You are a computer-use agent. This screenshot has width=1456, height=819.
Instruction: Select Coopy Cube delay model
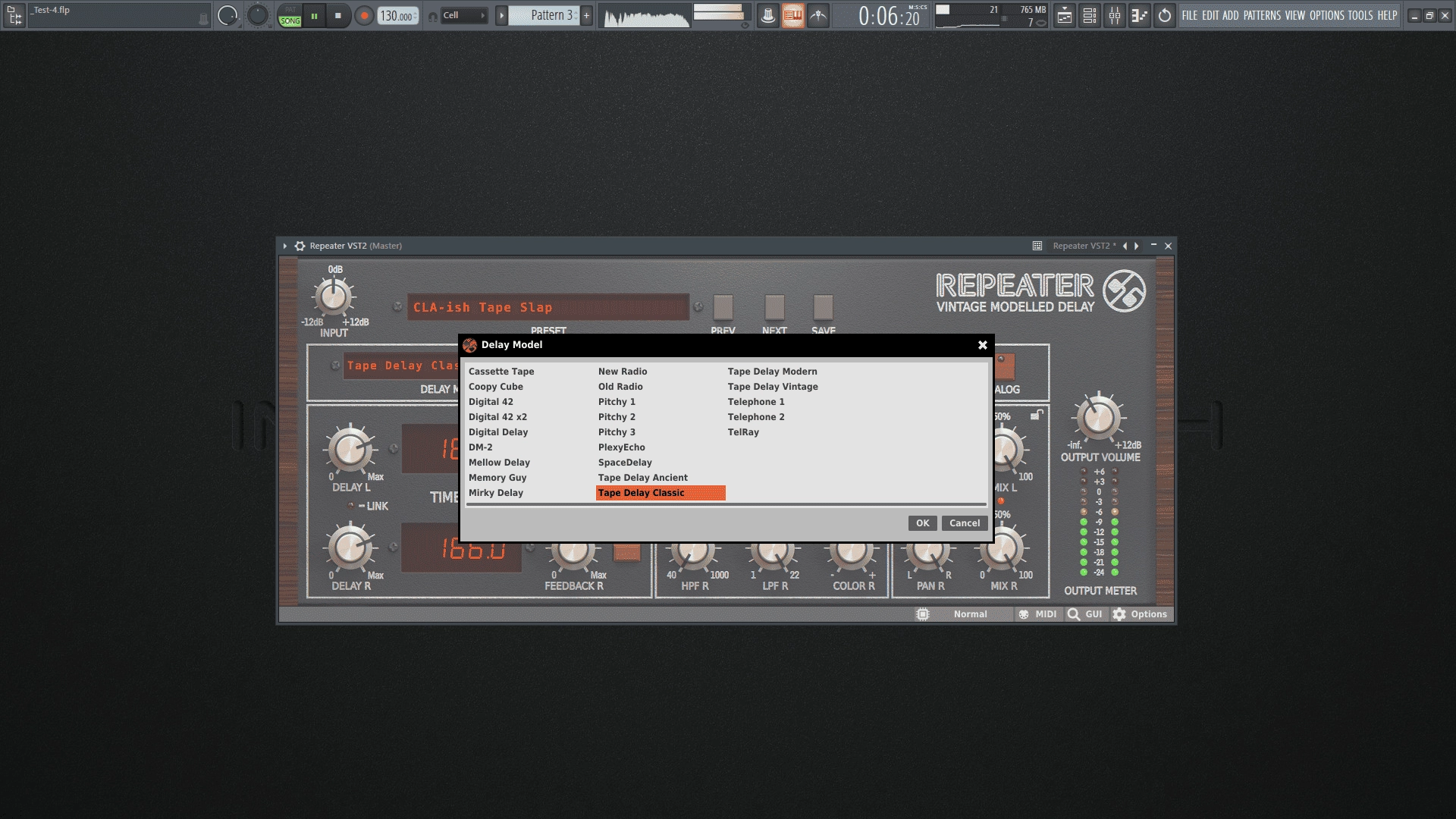pos(496,387)
